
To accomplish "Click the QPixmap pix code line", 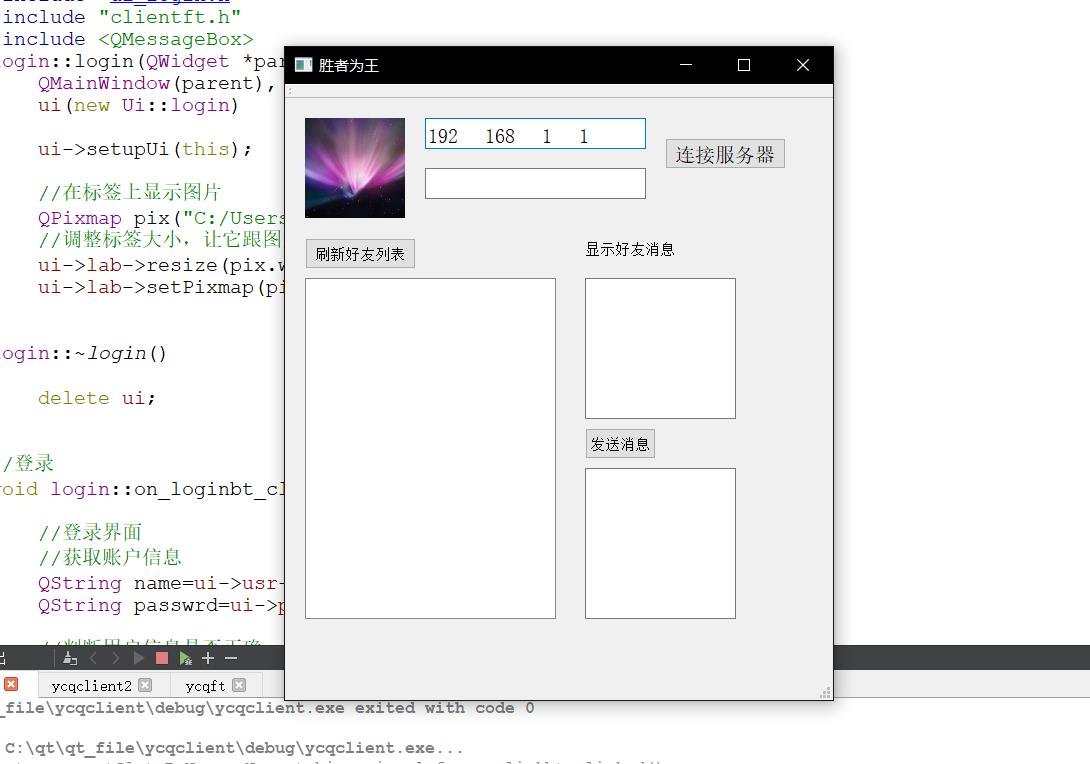I will click(x=161, y=218).
